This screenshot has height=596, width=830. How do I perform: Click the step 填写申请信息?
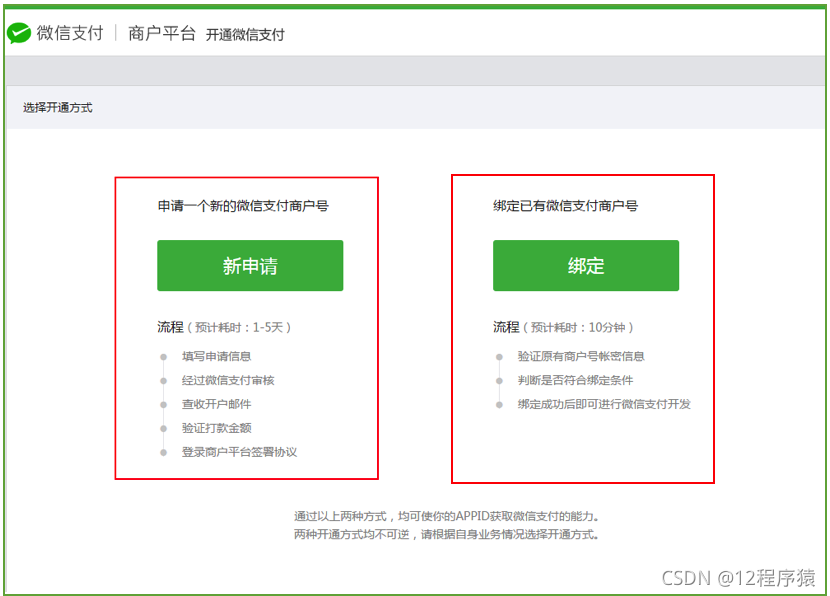point(216,356)
